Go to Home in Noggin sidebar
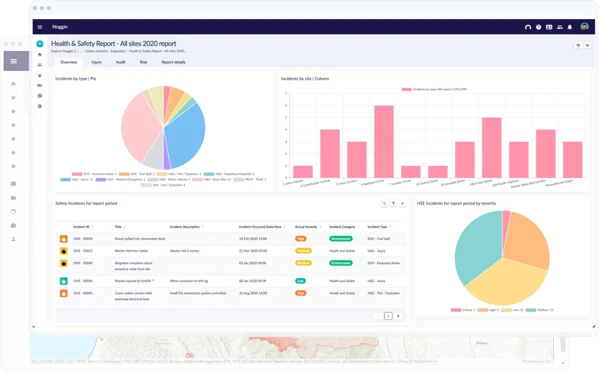599x373 pixels. [40, 55]
